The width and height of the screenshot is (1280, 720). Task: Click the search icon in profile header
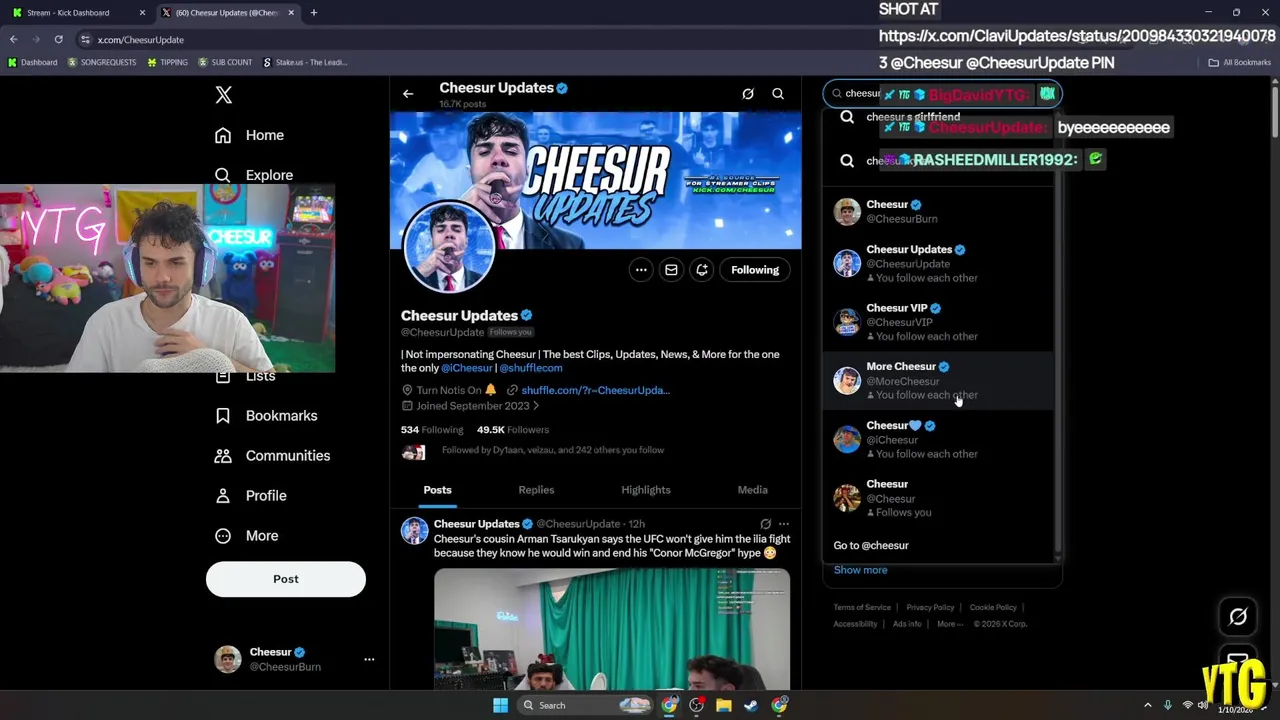tap(778, 94)
